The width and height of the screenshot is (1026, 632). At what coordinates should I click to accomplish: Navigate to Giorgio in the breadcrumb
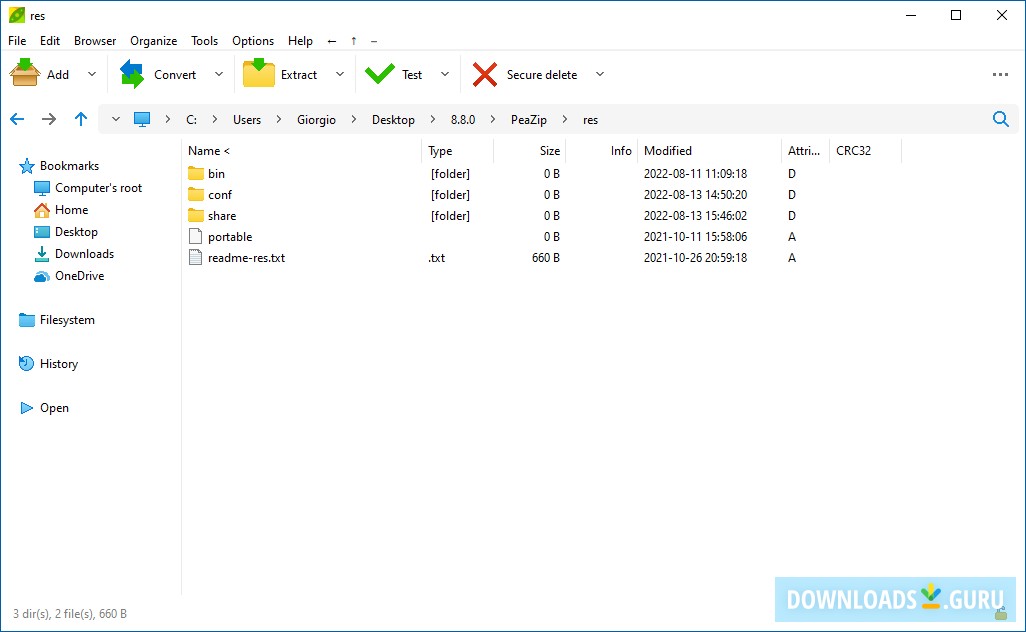point(316,120)
